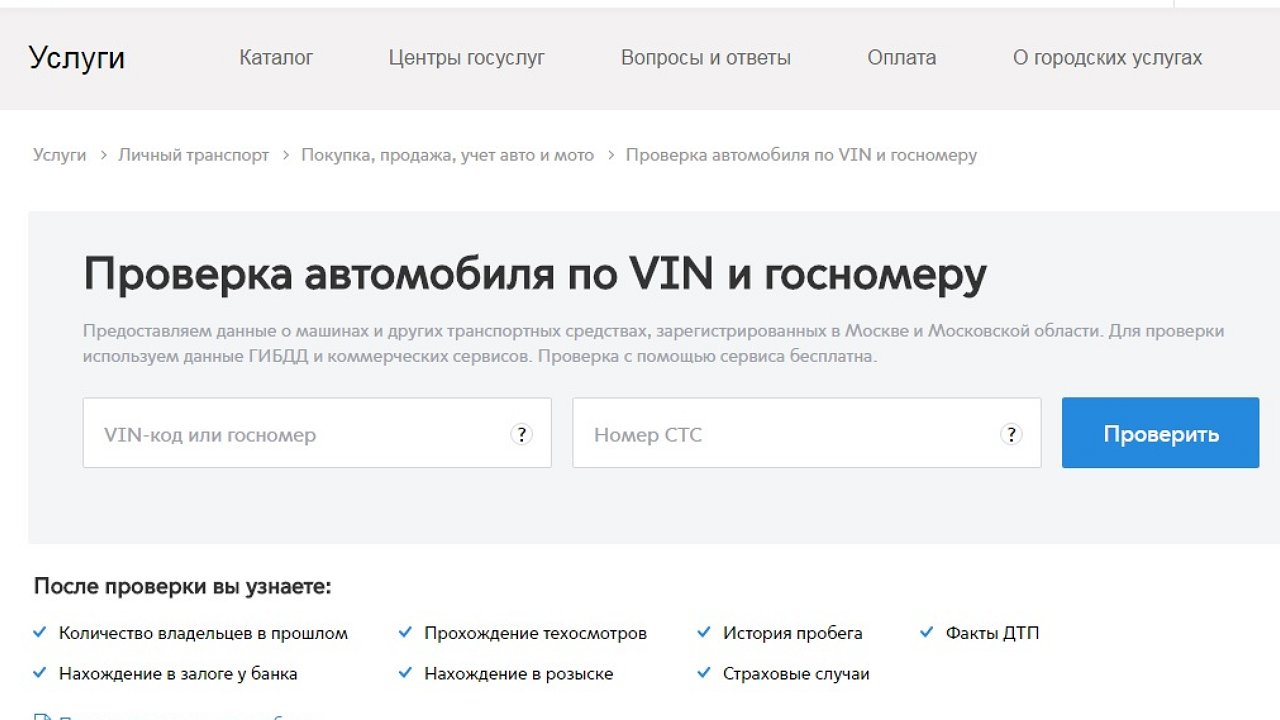1280x720 pixels.
Task: Click the question mark in Номер СТС field
Action: [1011, 434]
